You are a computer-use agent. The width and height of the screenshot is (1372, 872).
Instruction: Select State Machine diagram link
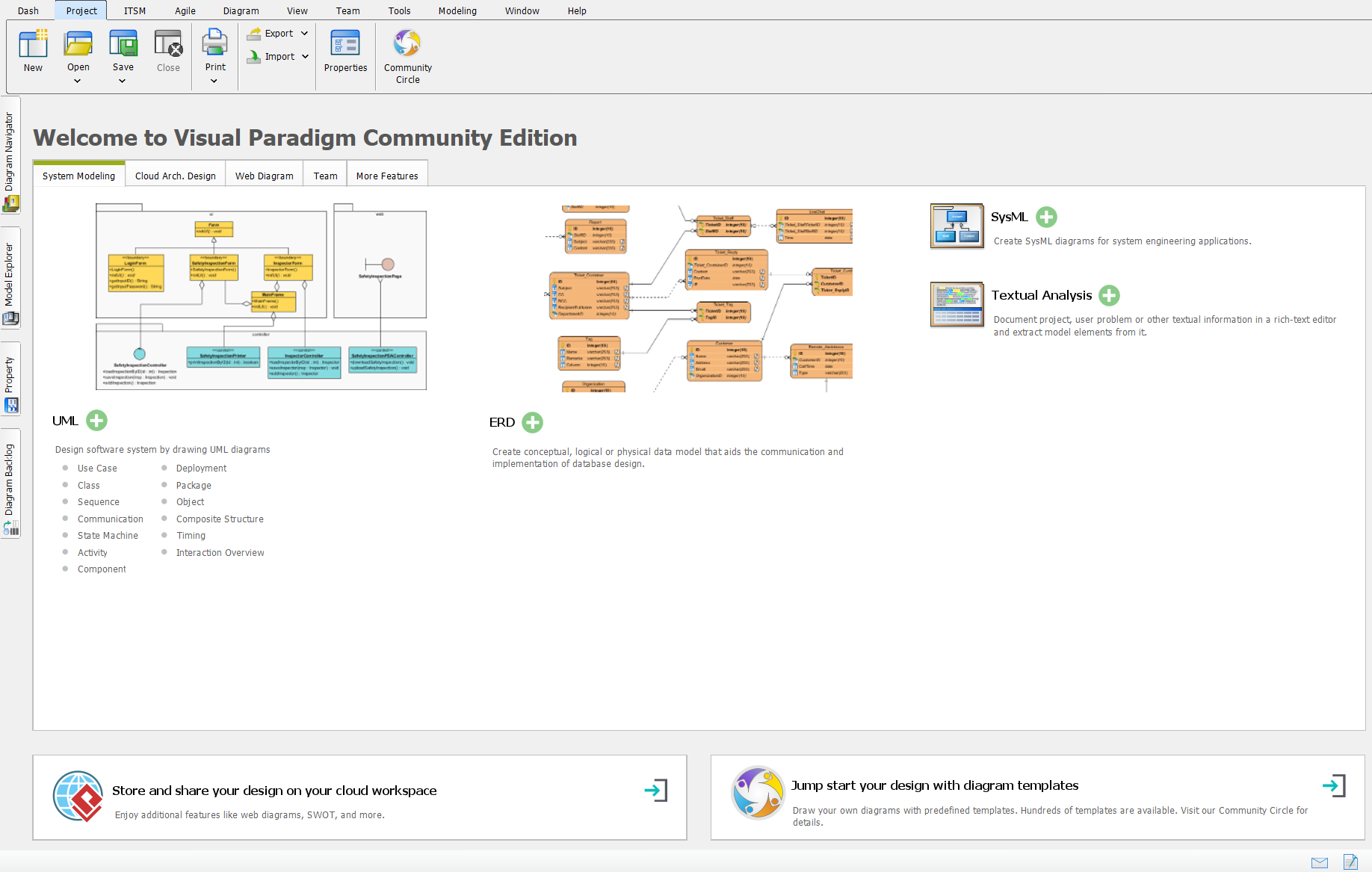pos(108,536)
